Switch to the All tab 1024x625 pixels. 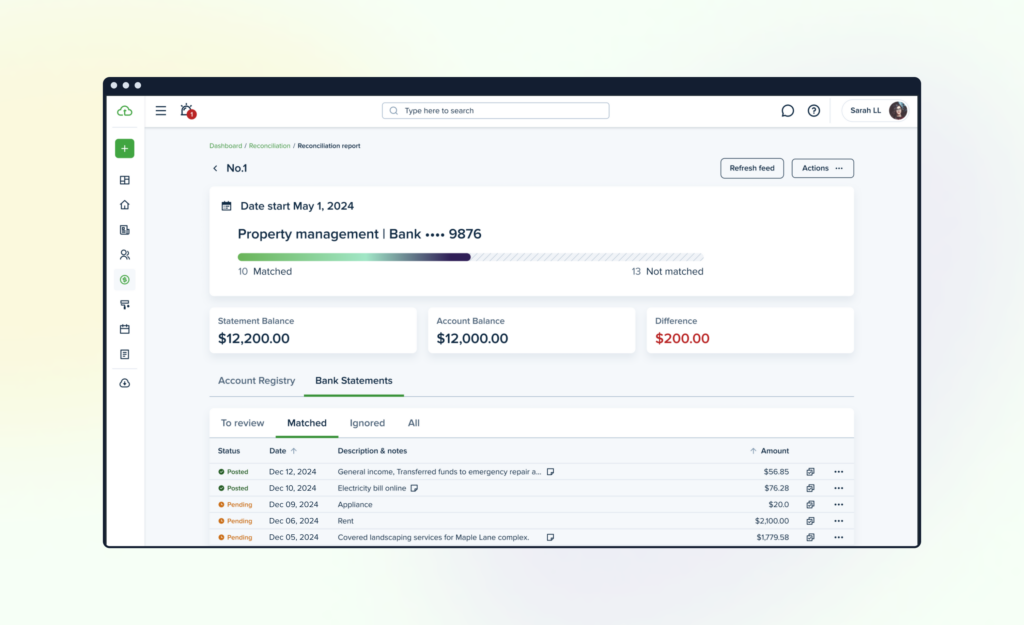(413, 423)
